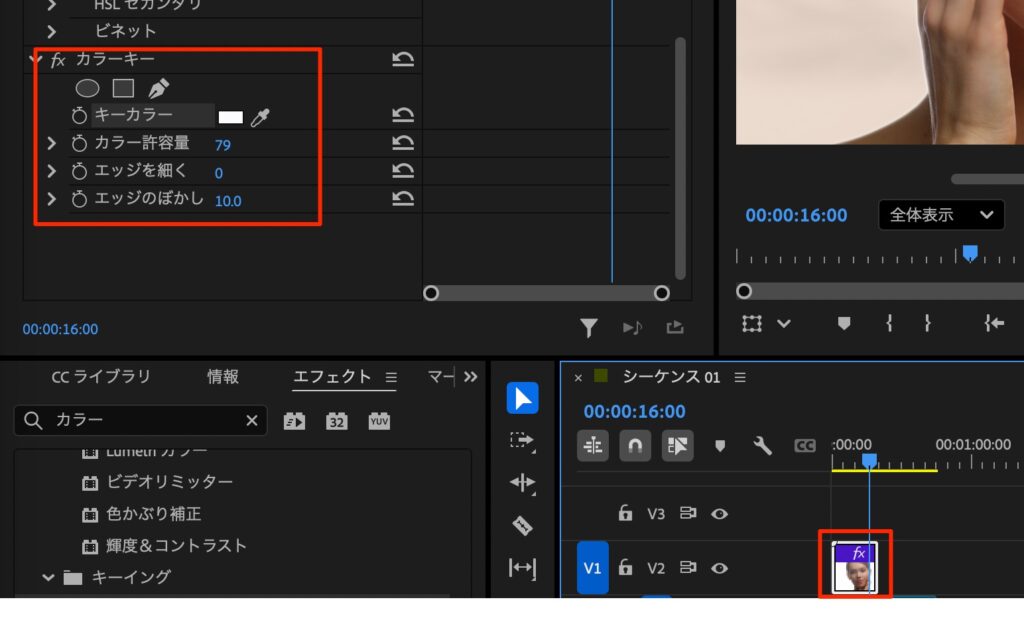The image size is (1024, 626).
Task: Toggle V3 track lock
Action: pos(625,513)
